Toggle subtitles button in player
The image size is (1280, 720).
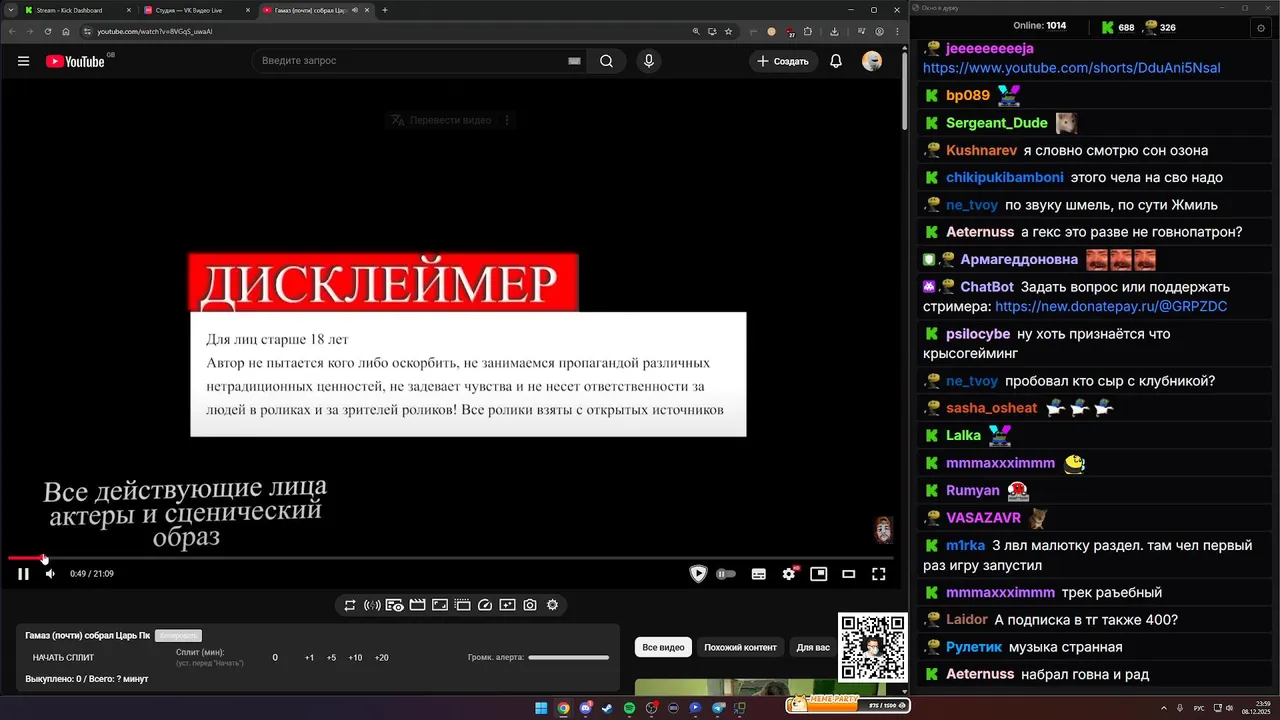(x=759, y=574)
